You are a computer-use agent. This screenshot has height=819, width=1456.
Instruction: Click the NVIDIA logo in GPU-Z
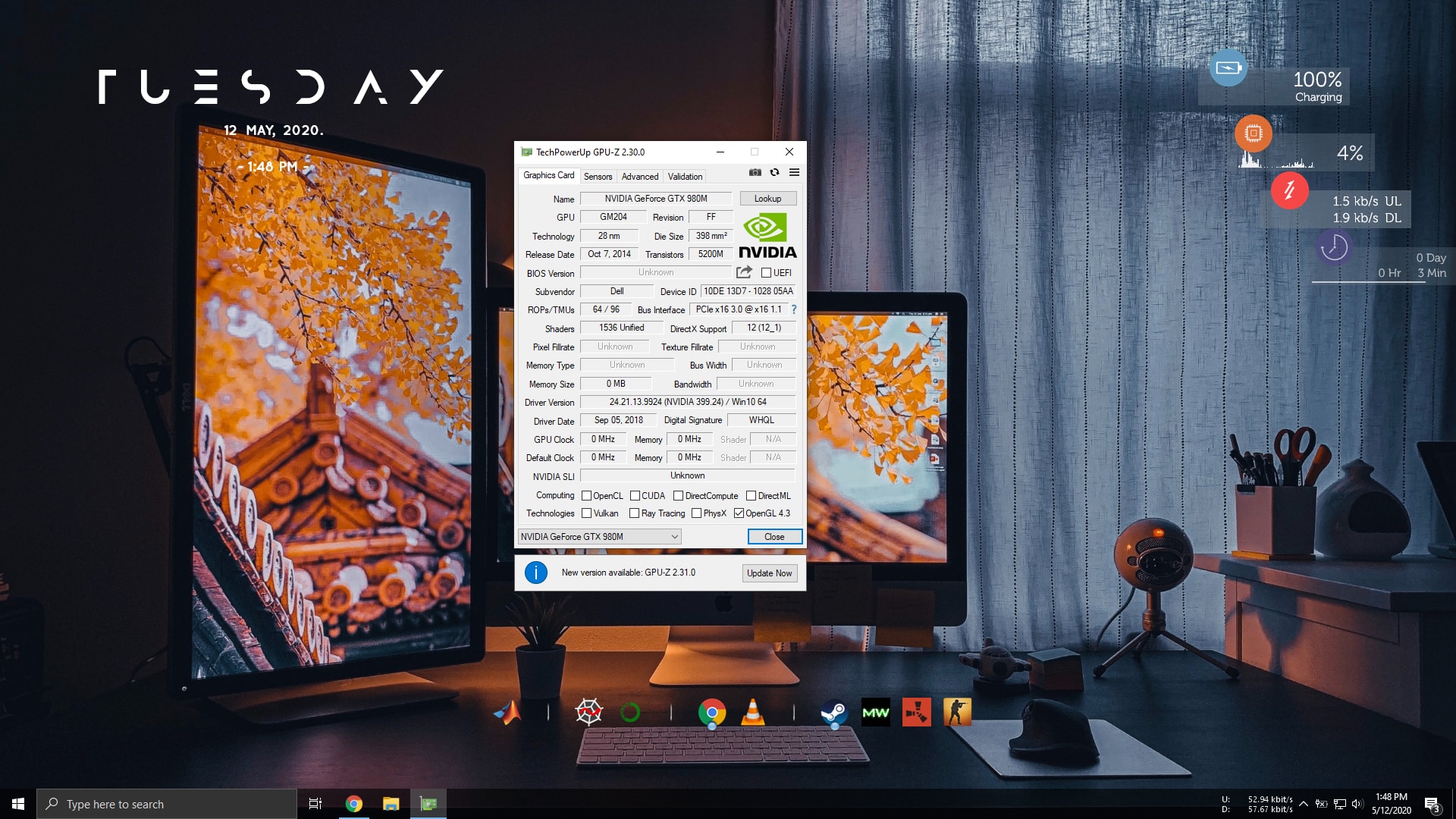click(767, 236)
